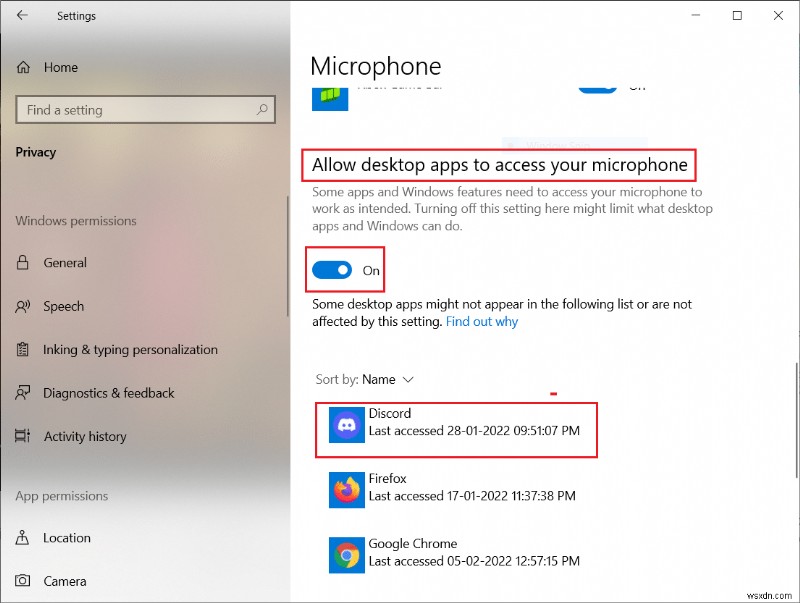Open the Find out why link
Image resolution: width=800 pixels, height=603 pixels.
(482, 321)
